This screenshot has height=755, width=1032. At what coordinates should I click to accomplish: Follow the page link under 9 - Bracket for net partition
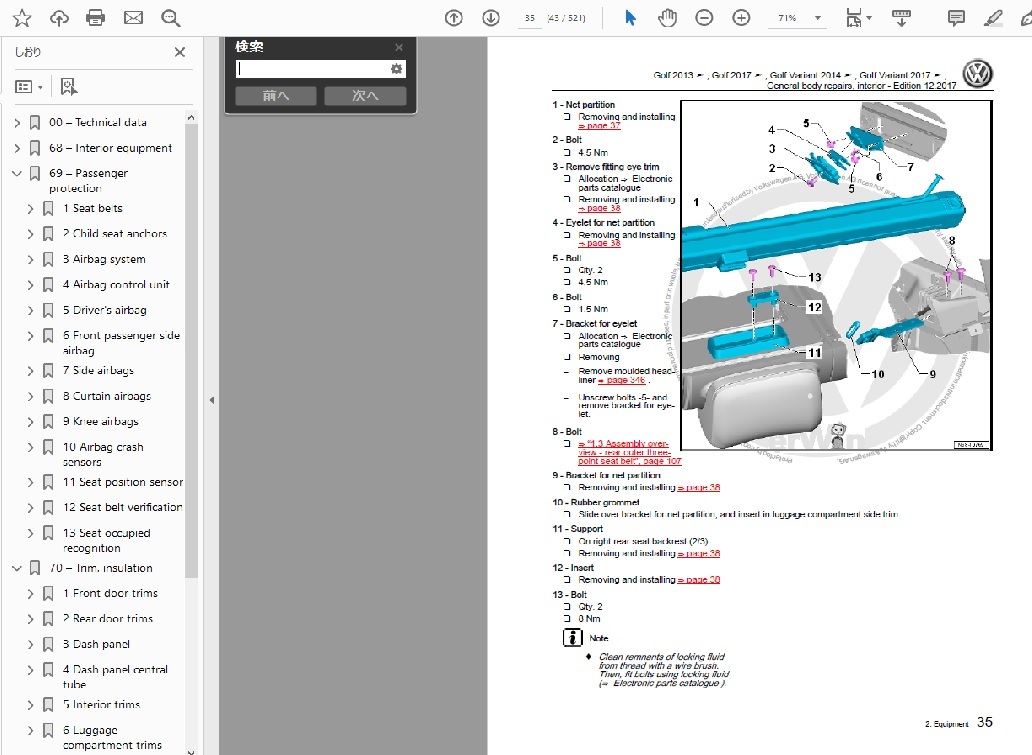pos(699,488)
